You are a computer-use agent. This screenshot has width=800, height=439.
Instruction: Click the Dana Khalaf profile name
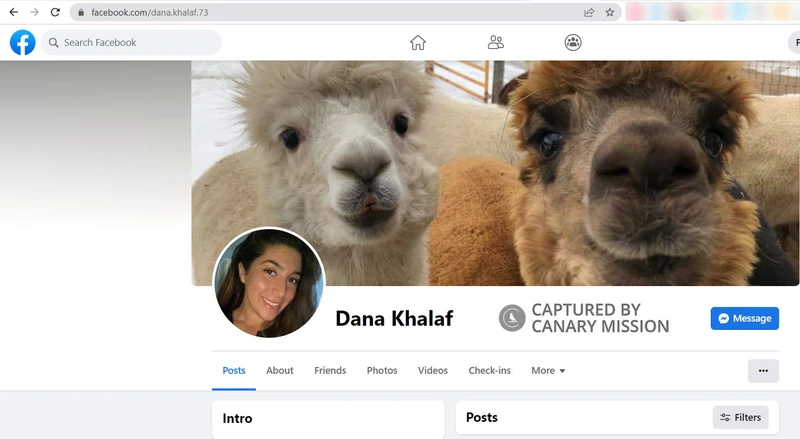[394, 319]
